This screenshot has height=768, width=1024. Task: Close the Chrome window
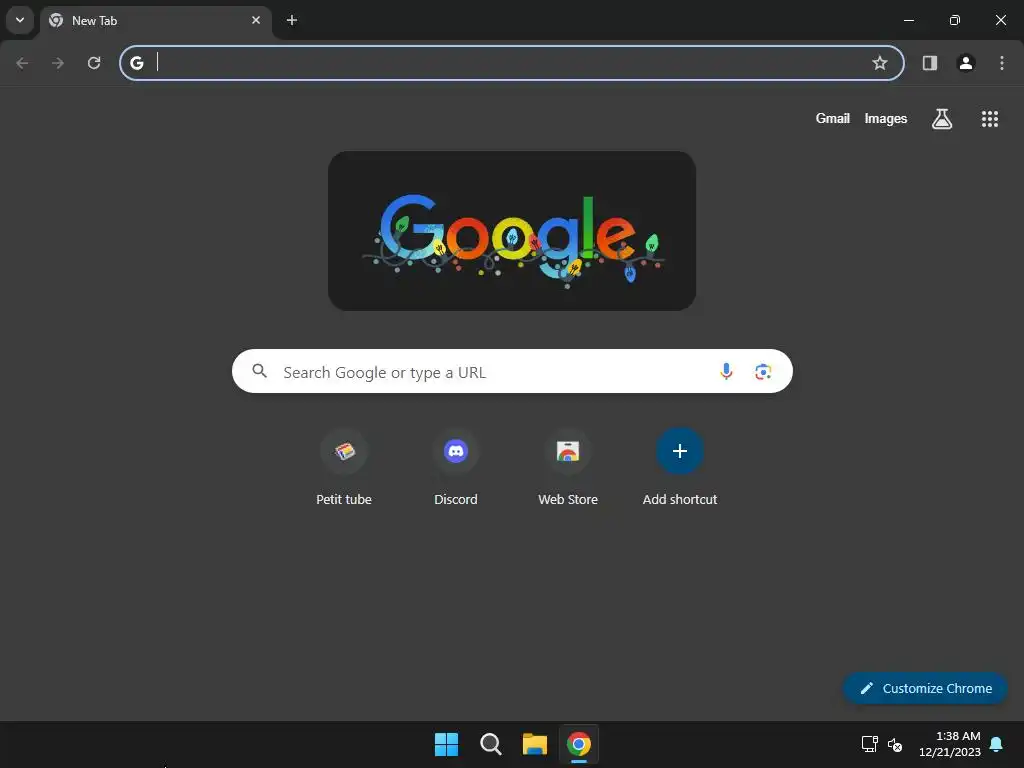point(1000,20)
